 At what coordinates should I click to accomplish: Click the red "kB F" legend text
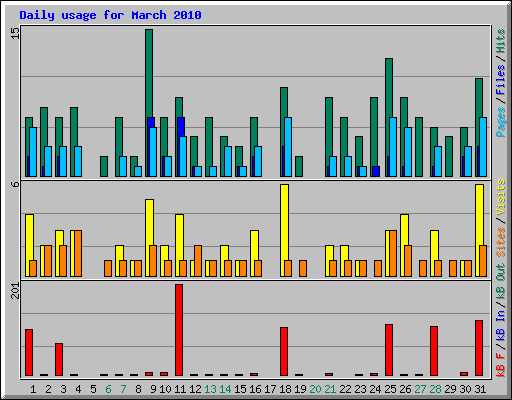click(x=501, y=364)
